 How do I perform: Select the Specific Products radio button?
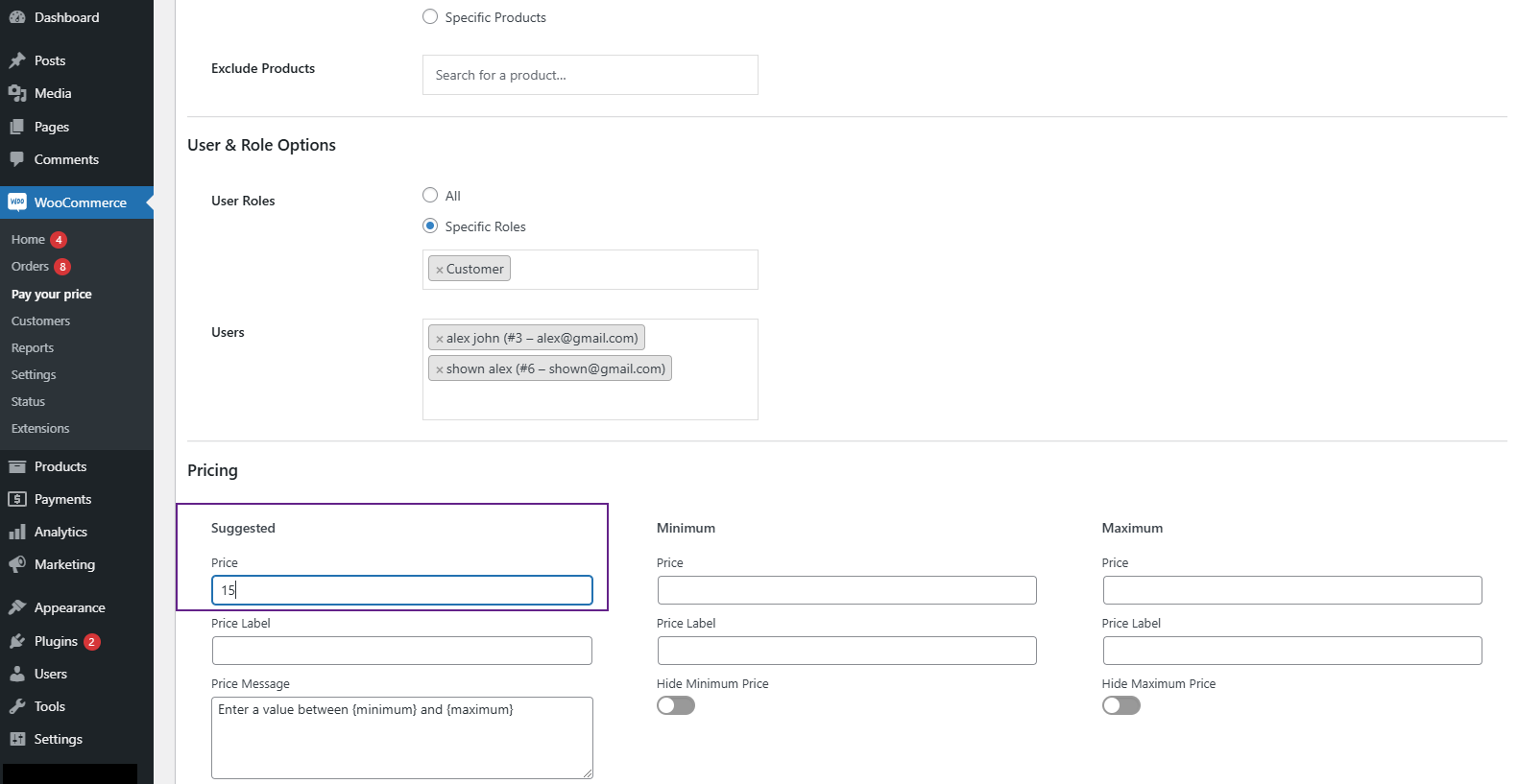(x=430, y=16)
